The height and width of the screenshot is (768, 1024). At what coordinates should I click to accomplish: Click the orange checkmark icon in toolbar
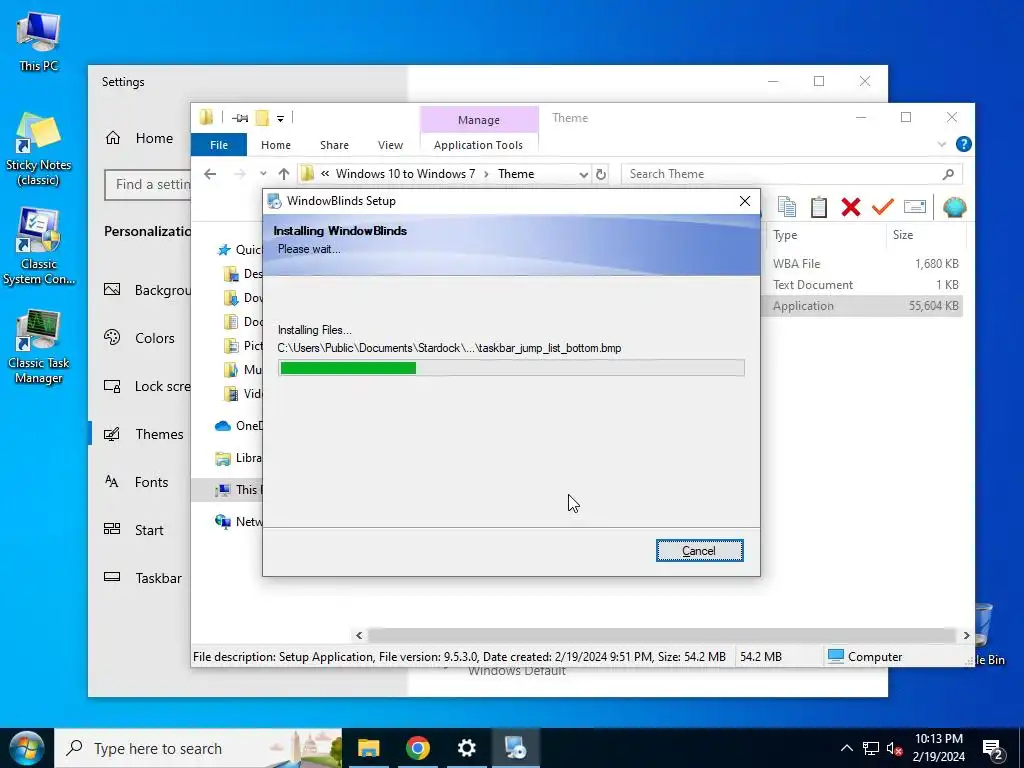(882, 207)
